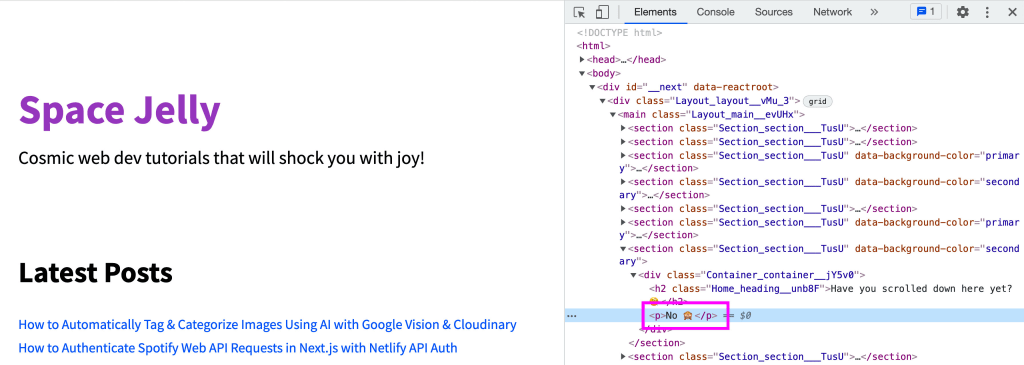
Task: Collapse the Container_container__jY5v0 div node
Action: 633,276
